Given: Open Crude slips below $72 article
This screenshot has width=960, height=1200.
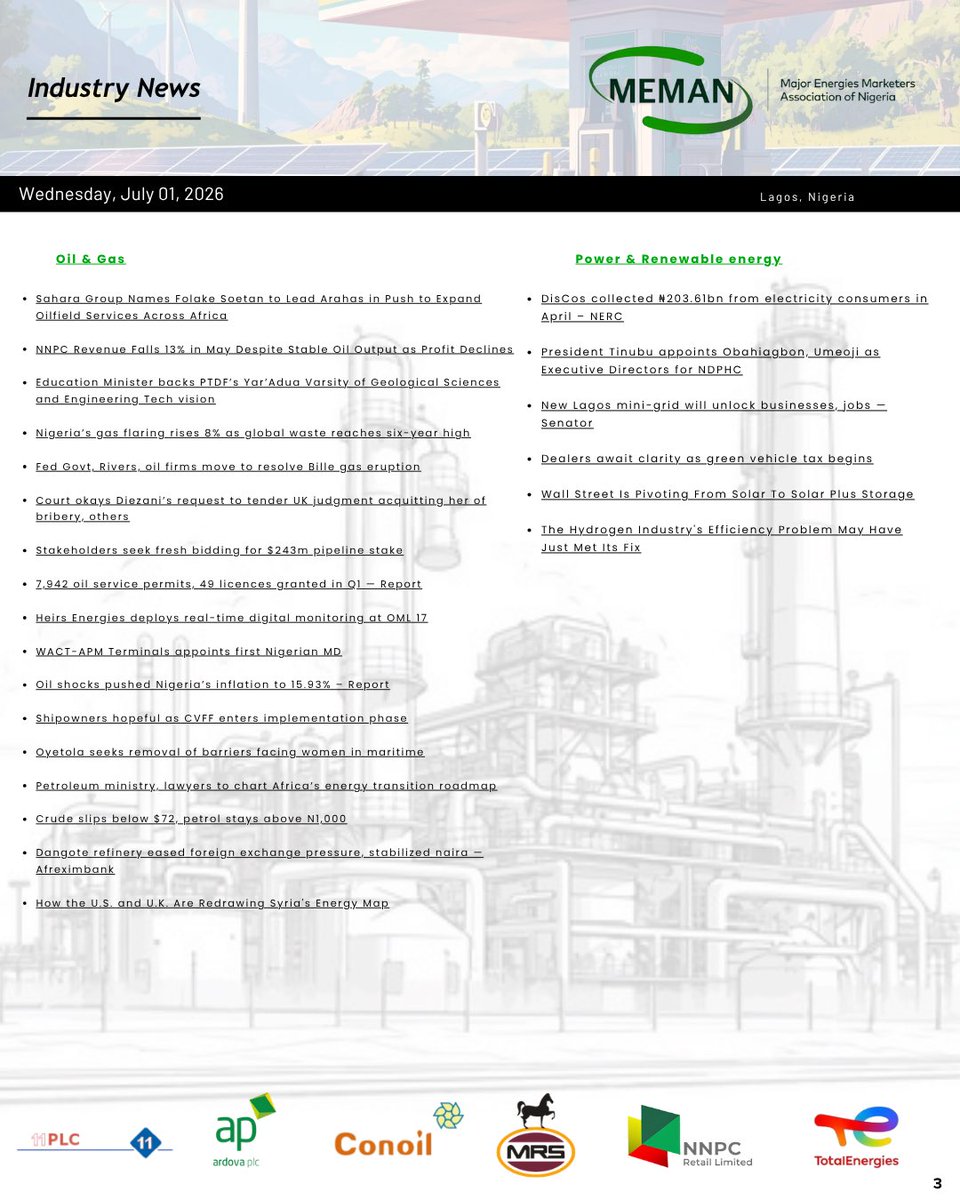Looking at the screenshot, I should pyautogui.click(x=191, y=819).
